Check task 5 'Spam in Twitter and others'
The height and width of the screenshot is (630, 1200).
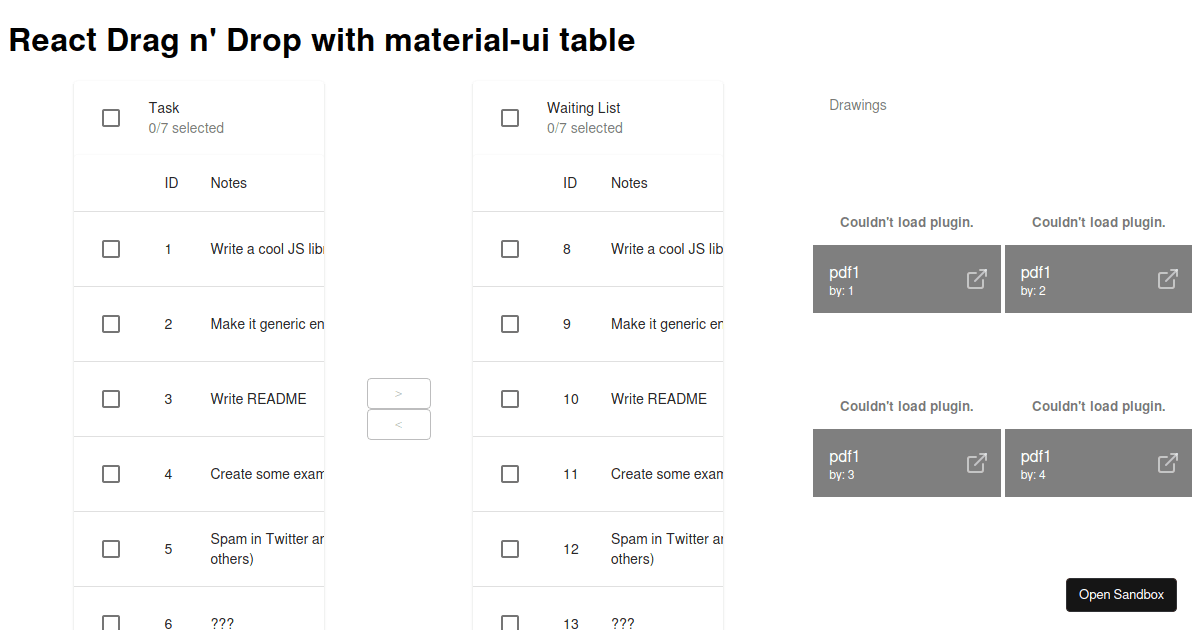click(111, 548)
